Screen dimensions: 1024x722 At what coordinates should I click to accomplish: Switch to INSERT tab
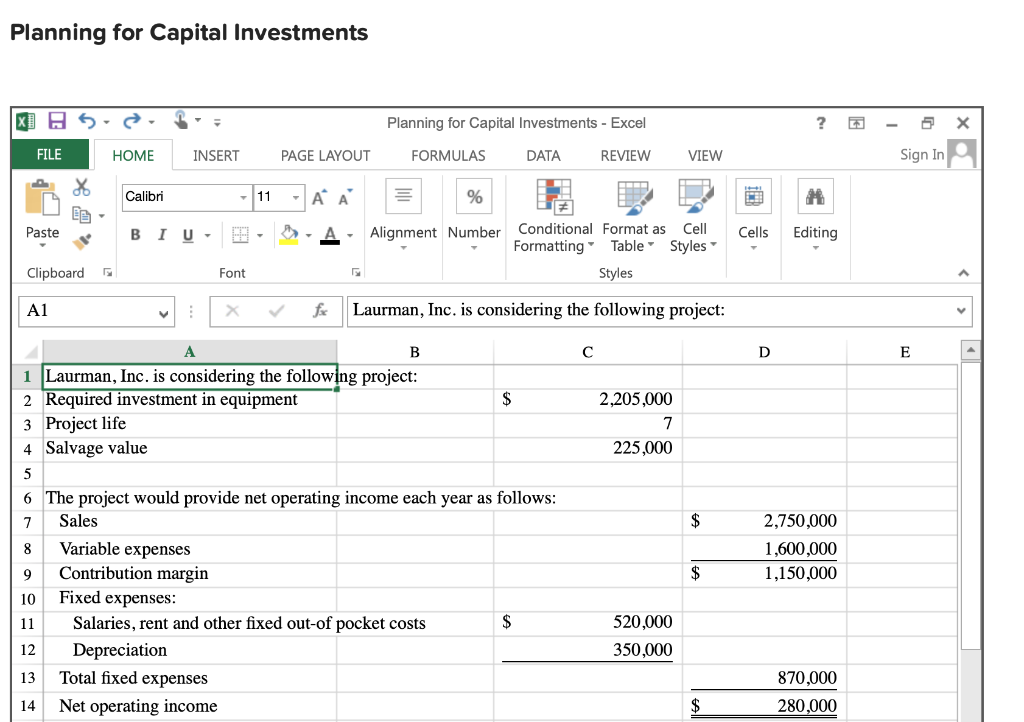[216, 155]
